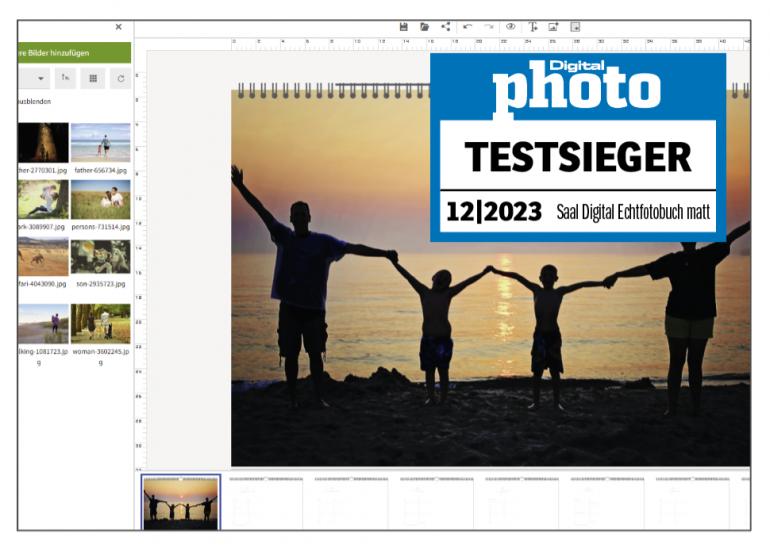Select thumbnail son-2935723.jpg

(x=101, y=256)
